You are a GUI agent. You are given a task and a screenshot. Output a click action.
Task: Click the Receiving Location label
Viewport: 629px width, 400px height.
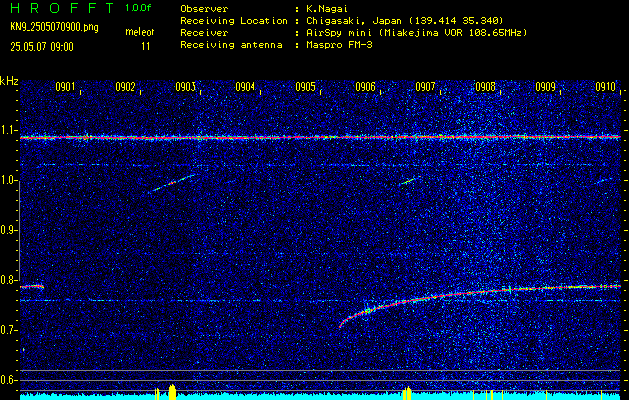tap(234, 20)
